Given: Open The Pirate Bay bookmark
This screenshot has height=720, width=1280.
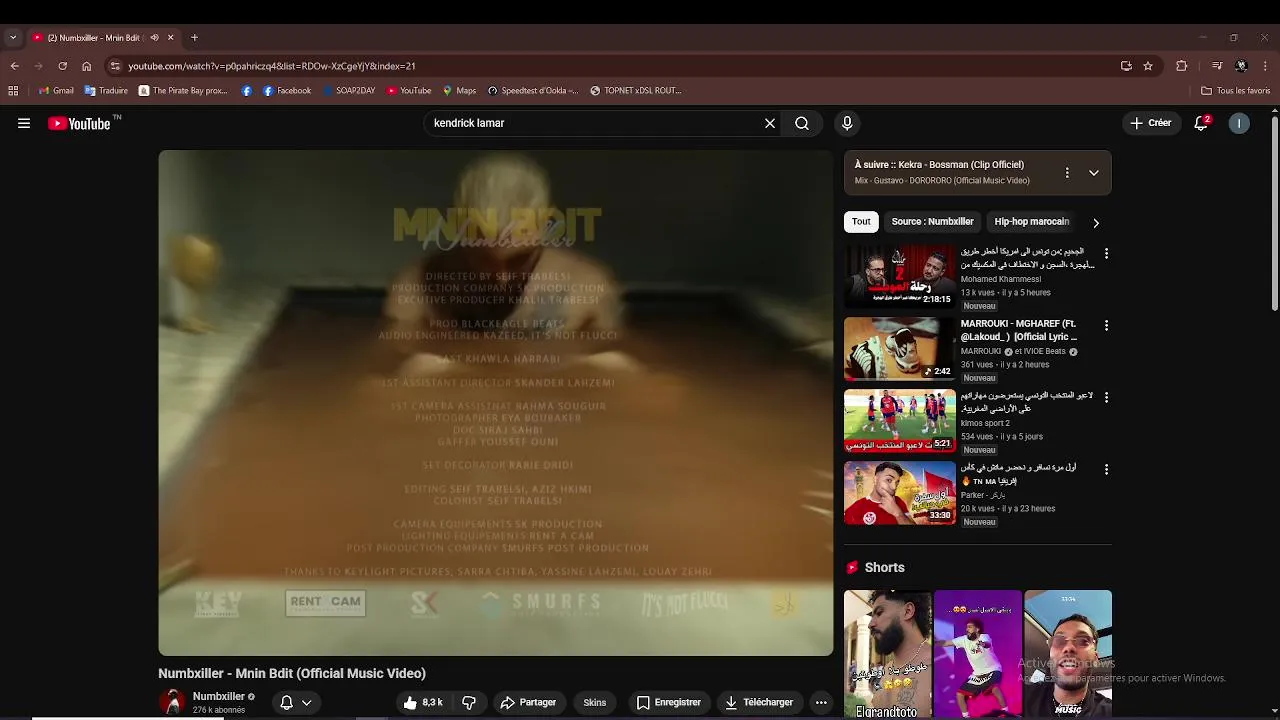Looking at the screenshot, I should (x=183, y=90).
